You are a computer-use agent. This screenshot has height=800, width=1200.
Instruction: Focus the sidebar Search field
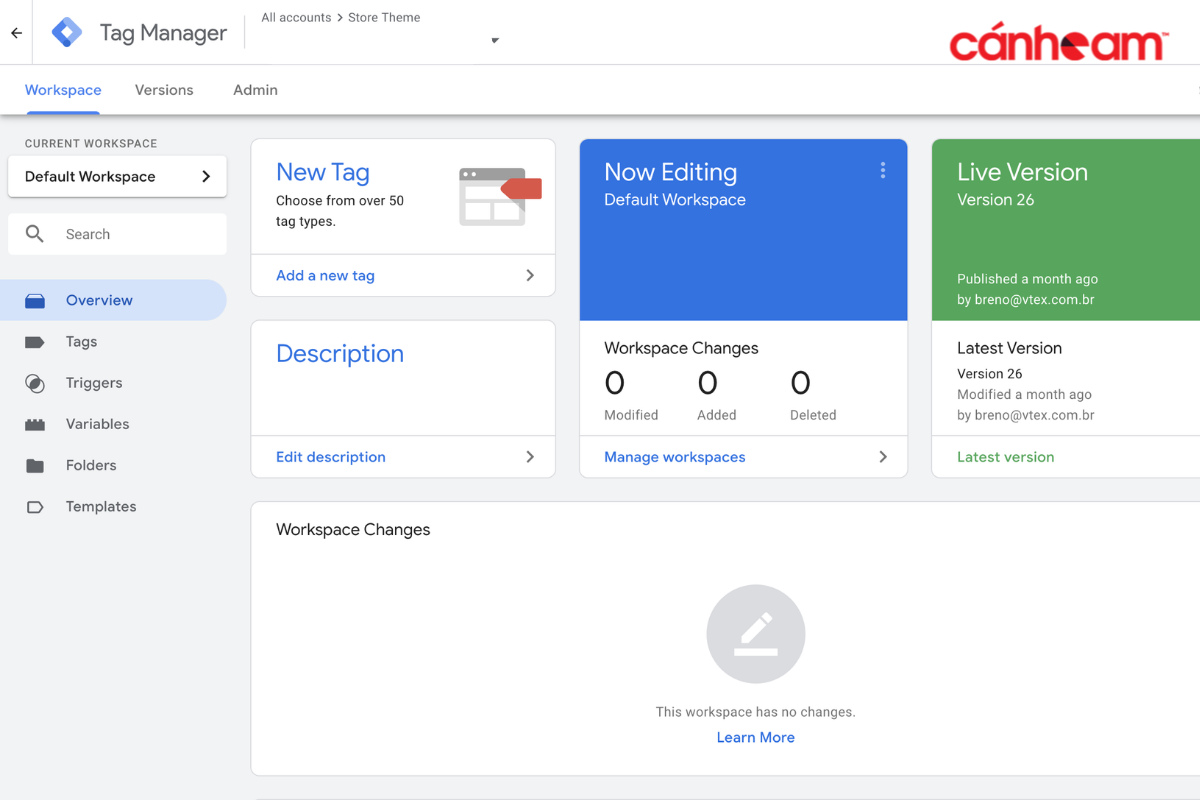117,234
